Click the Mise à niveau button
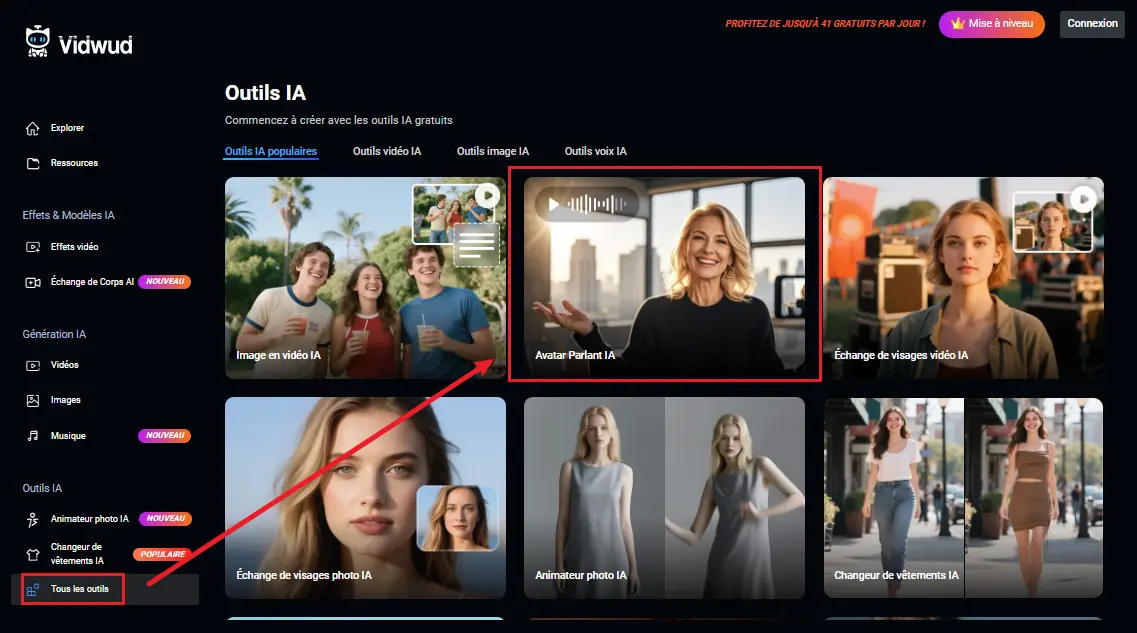Image resolution: width=1137 pixels, height=633 pixels. tap(991, 24)
